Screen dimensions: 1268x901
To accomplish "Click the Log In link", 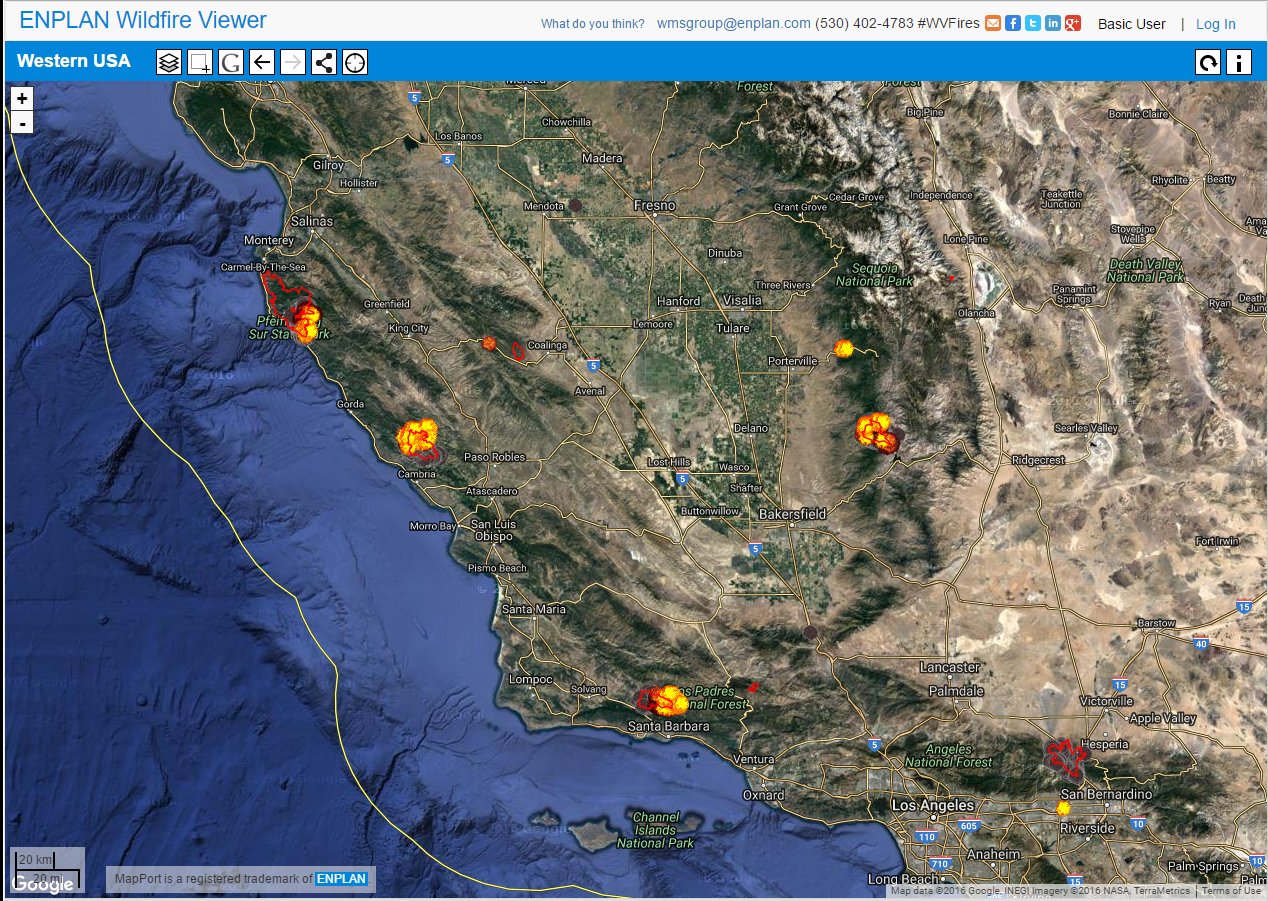I will click(x=1215, y=24).
